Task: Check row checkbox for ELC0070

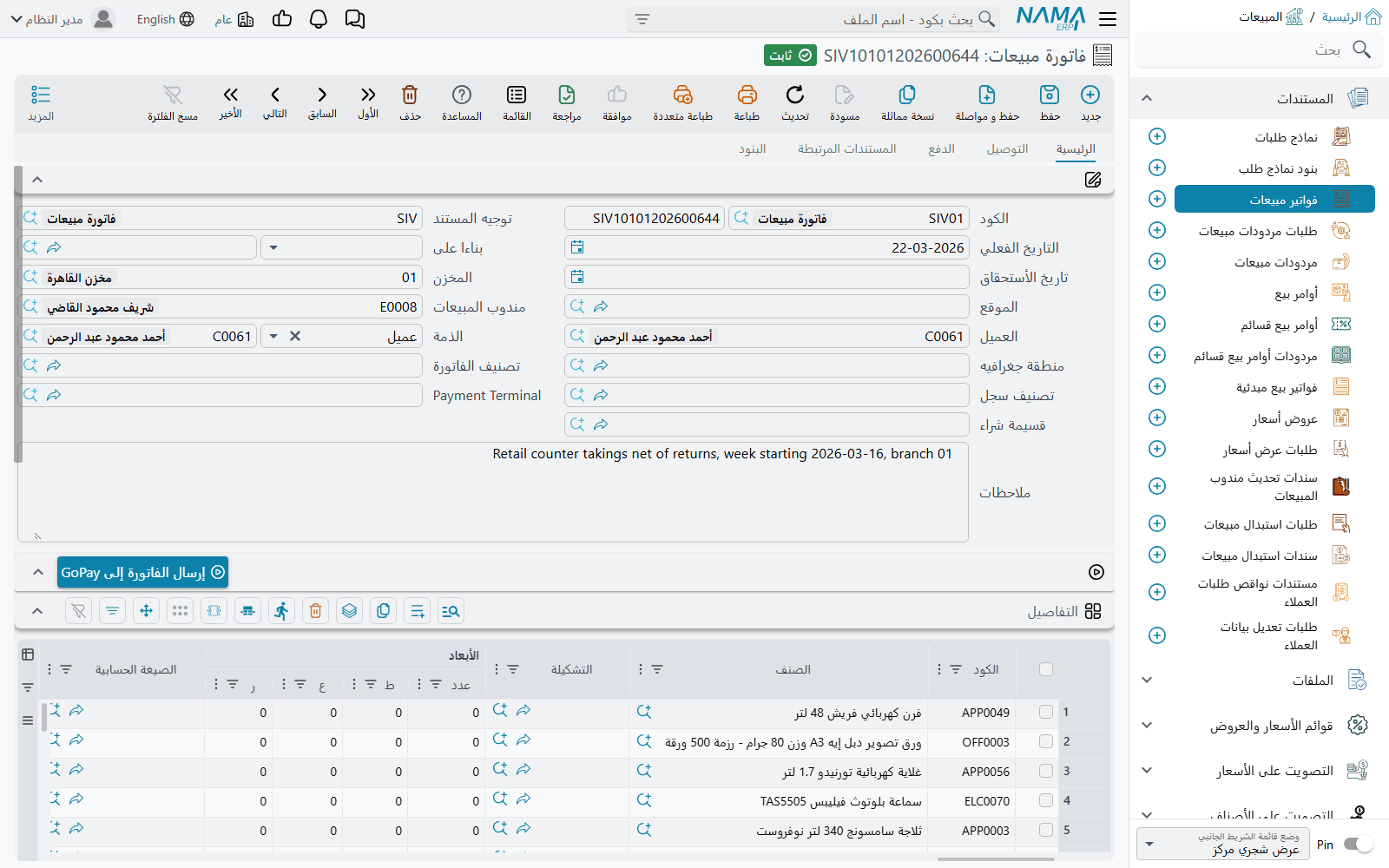Action: (1046, 800)
